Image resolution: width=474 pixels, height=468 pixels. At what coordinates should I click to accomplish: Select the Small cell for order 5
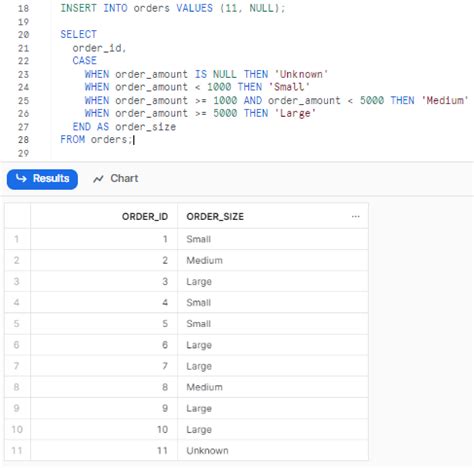273,324
